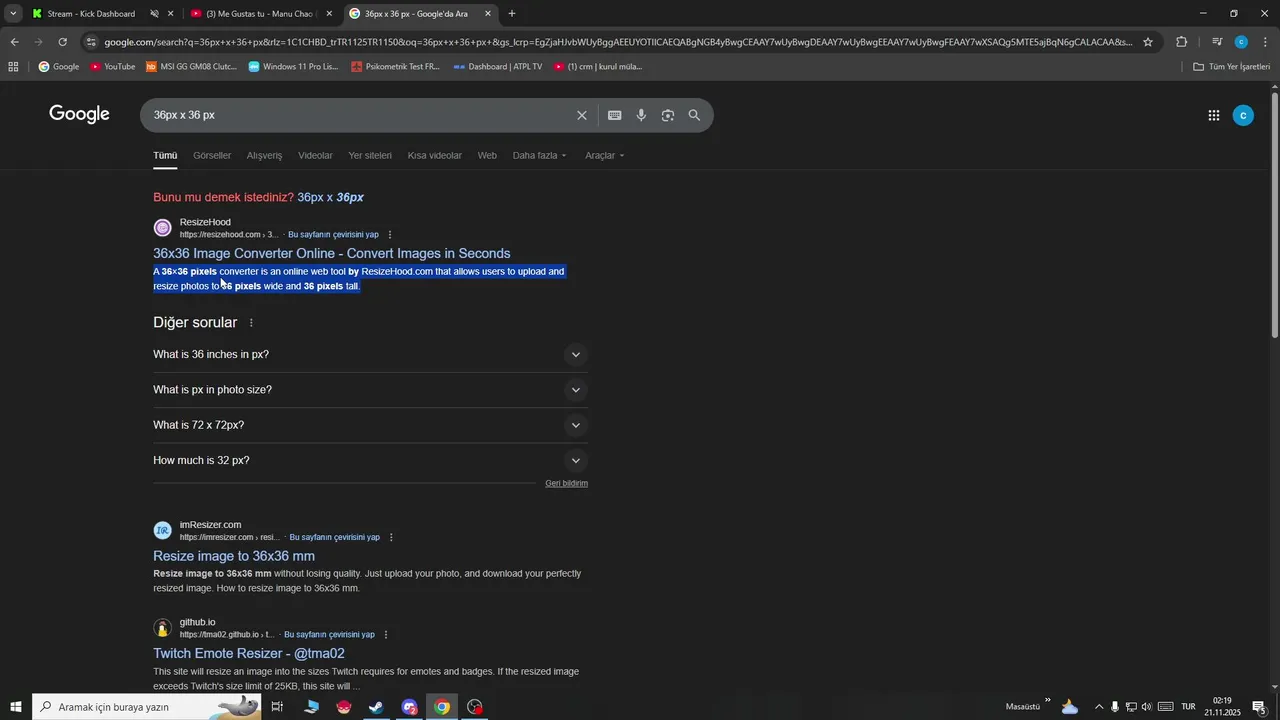This screenshot has height=720, width=1280.
Task: Open Steam from the taskbar
Action: [x=376, y=707]
